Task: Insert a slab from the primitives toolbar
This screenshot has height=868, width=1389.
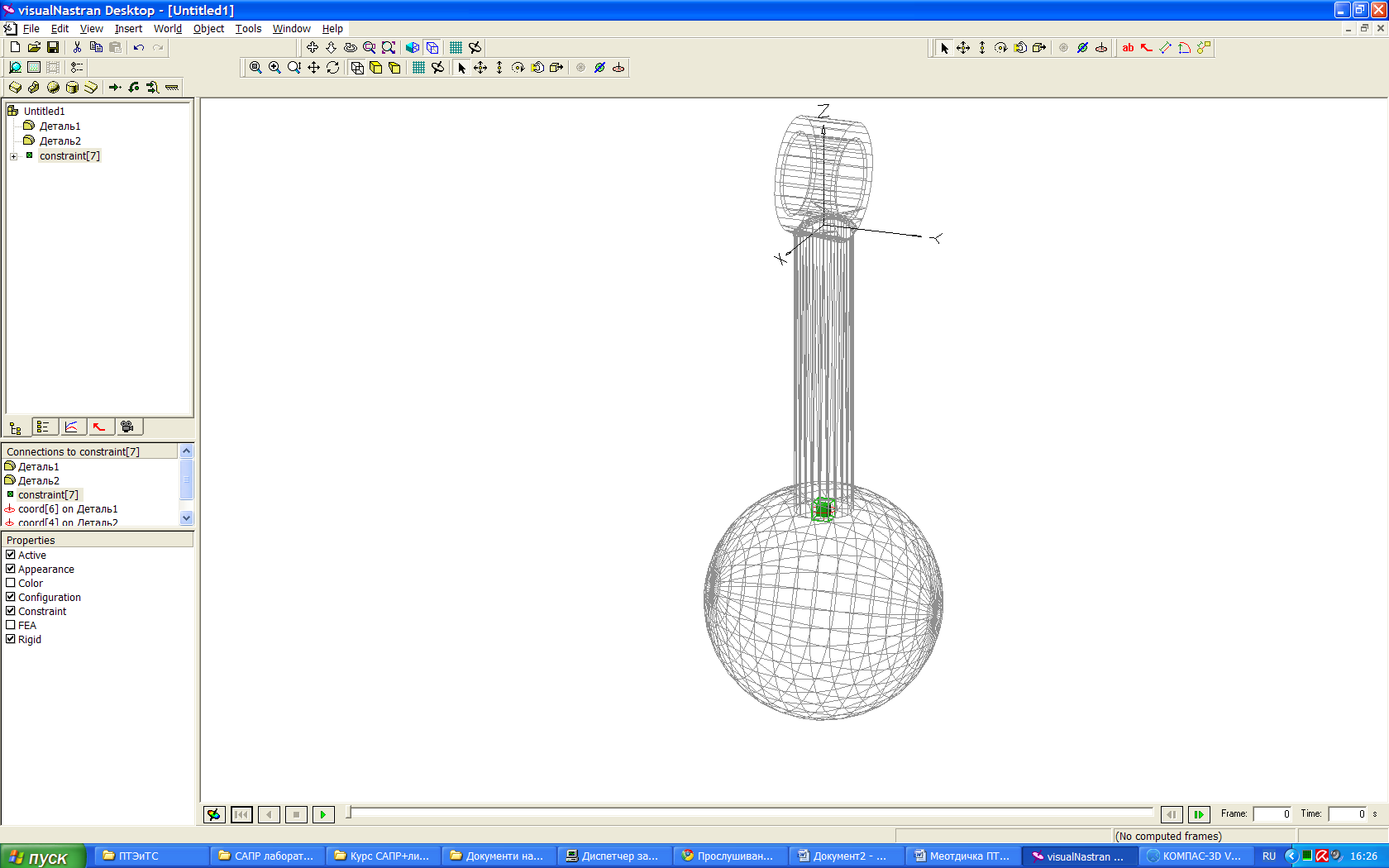Action: pyautogui.click(x=91, y=87)
